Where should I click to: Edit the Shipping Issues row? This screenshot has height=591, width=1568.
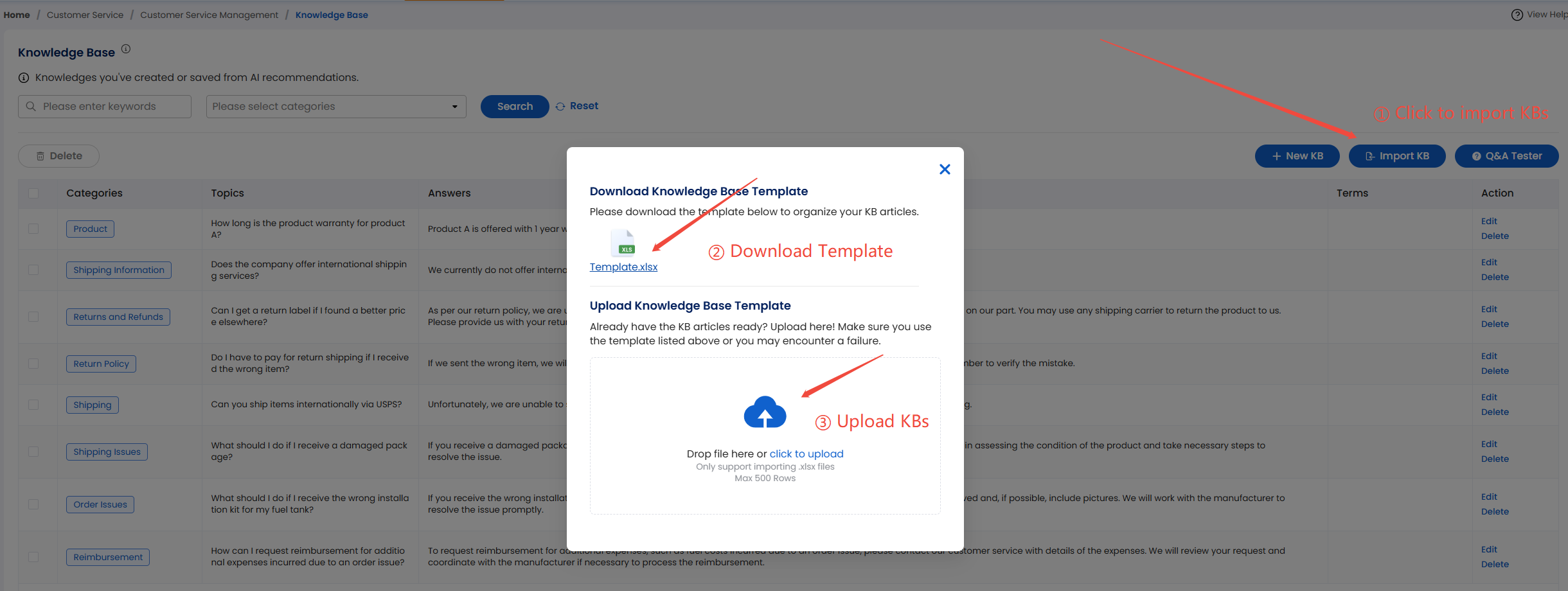coord(1489,444)
